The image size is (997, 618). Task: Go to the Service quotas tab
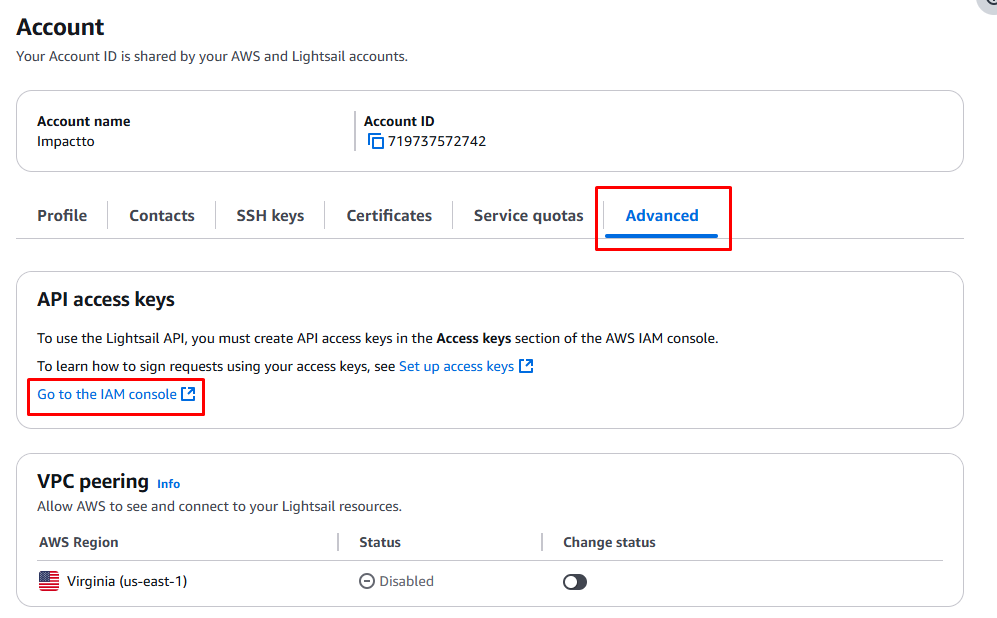pyautogui.click(x=528, y=216)
